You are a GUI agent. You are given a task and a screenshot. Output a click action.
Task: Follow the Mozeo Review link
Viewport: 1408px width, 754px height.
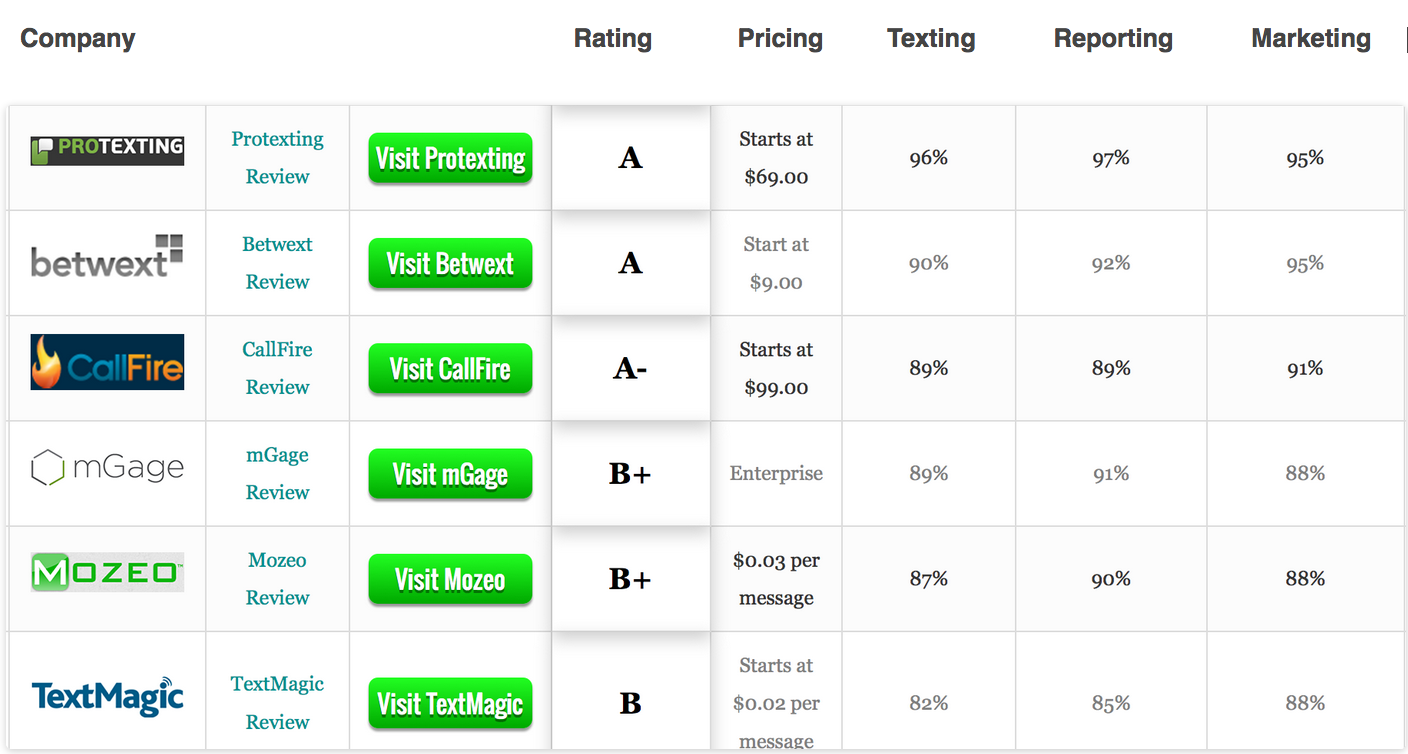point(277,579)
